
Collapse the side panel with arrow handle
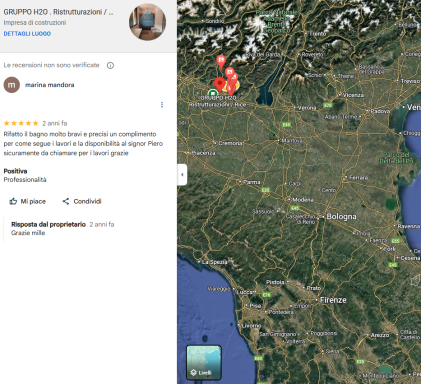click(x=182, y=174)
